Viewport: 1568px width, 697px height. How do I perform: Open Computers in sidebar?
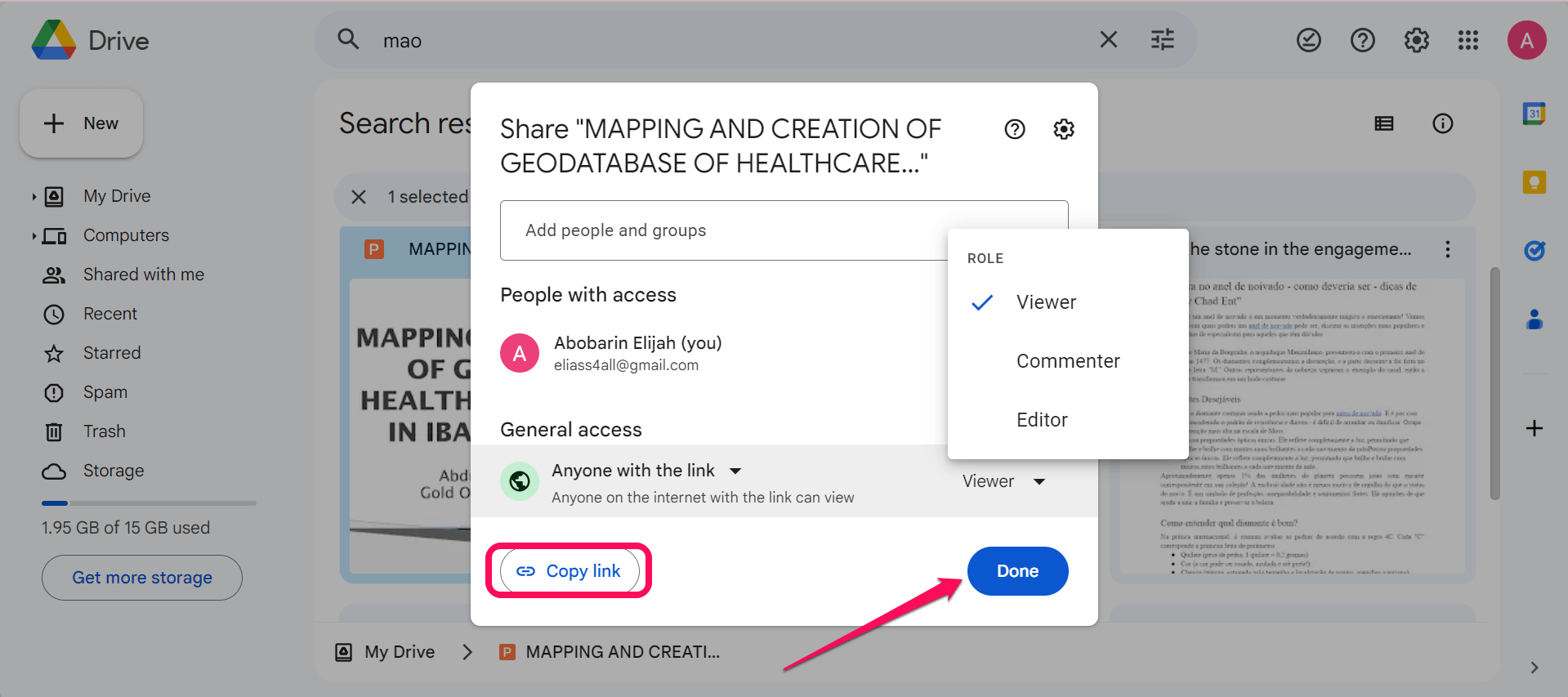(126, 235)
